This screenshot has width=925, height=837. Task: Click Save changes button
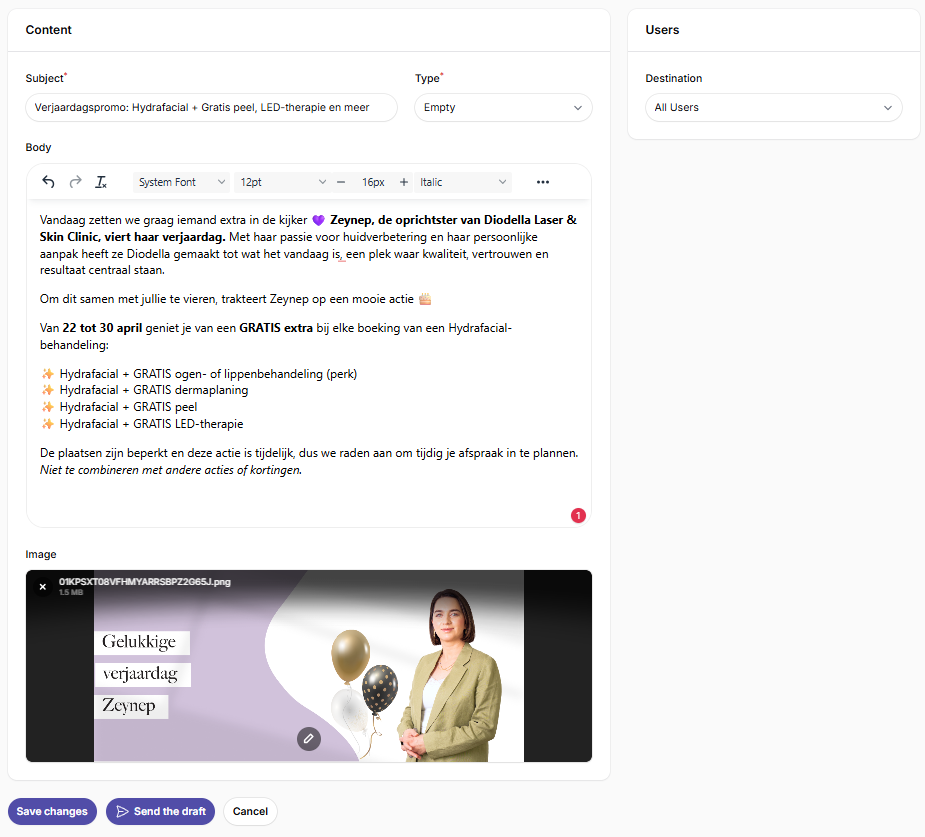click(x=52, y=811)
